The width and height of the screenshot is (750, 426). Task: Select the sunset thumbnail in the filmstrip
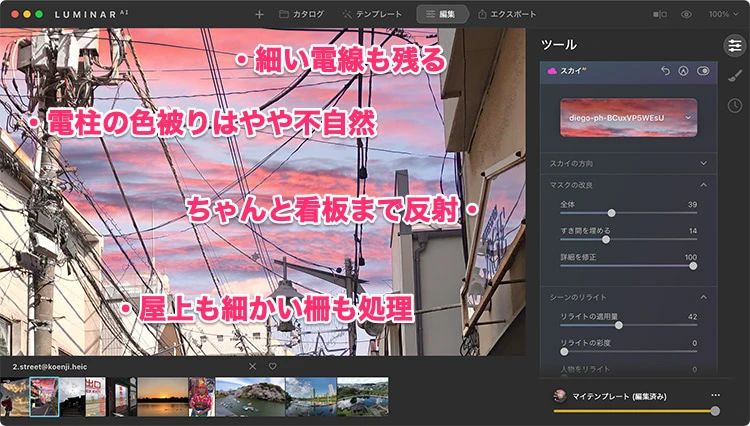pyautogui.click(x=162, y=396)
